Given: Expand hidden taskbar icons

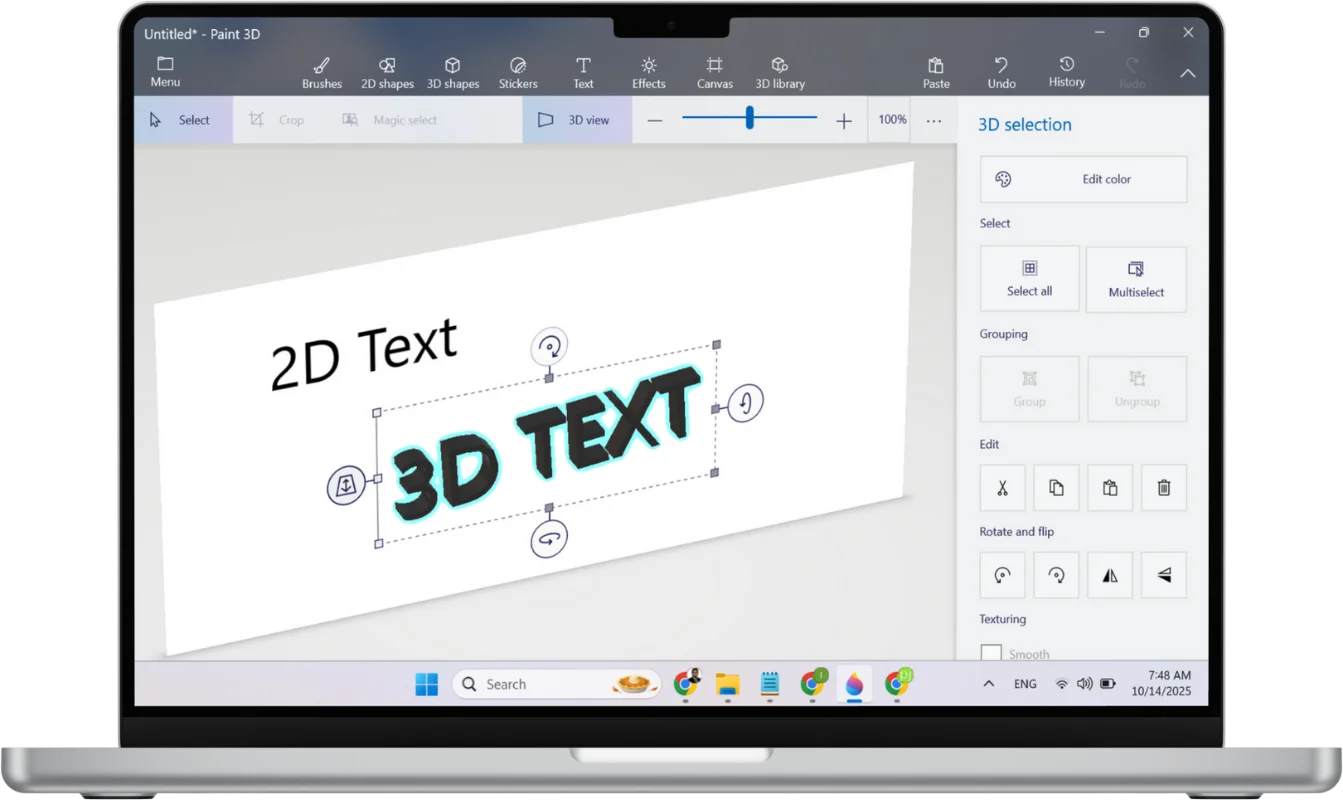Looking at the screenshot, I should coord(988,684).
